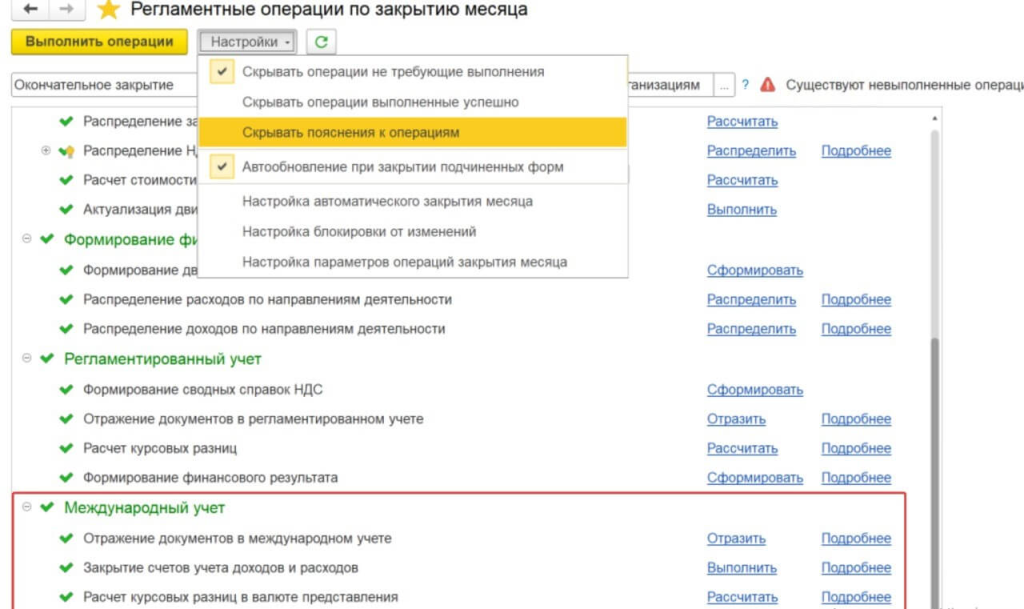Click the yellow star favorites icon
Viewport: 1024px width, 609px height.
click(x=110, y=10)
